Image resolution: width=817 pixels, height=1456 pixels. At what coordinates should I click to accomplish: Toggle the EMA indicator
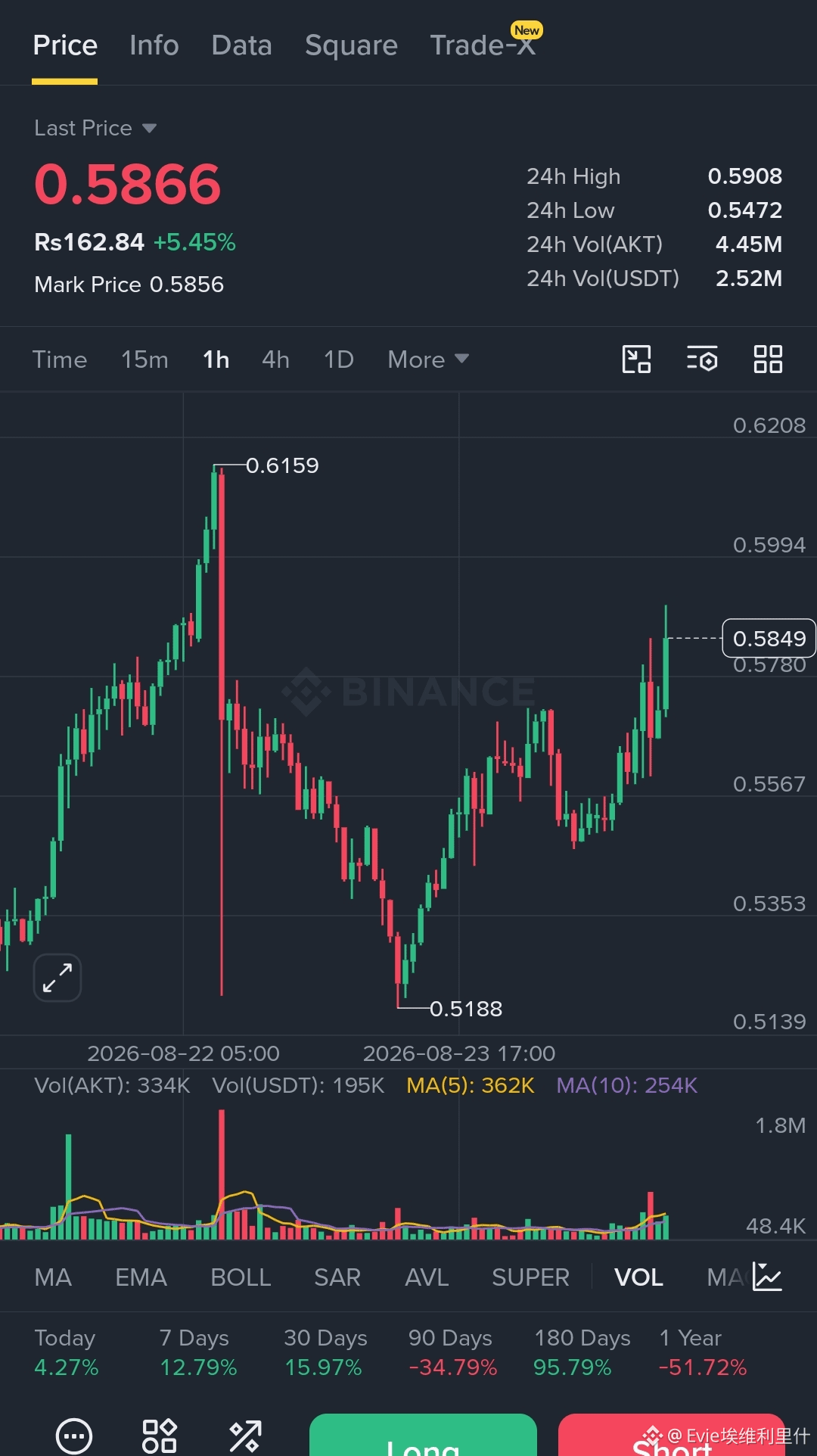tap(141, 1277)
